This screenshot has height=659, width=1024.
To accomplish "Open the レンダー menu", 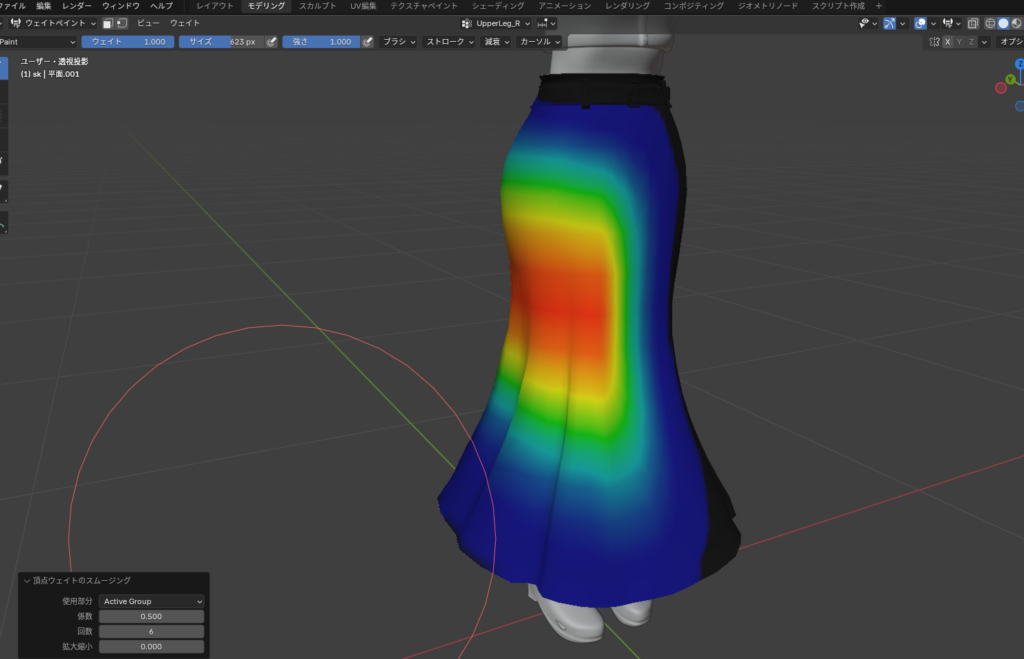I will pos(76,6).
